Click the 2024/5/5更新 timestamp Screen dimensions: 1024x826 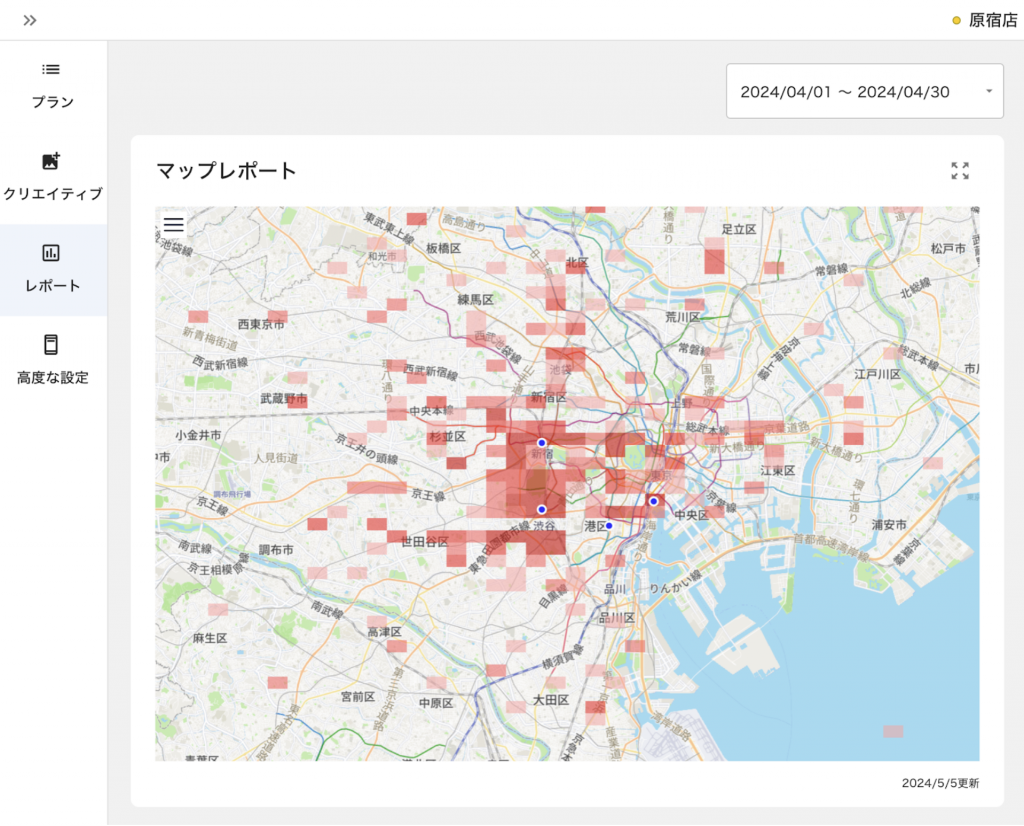pyautogui.click(x=940, y=783)
